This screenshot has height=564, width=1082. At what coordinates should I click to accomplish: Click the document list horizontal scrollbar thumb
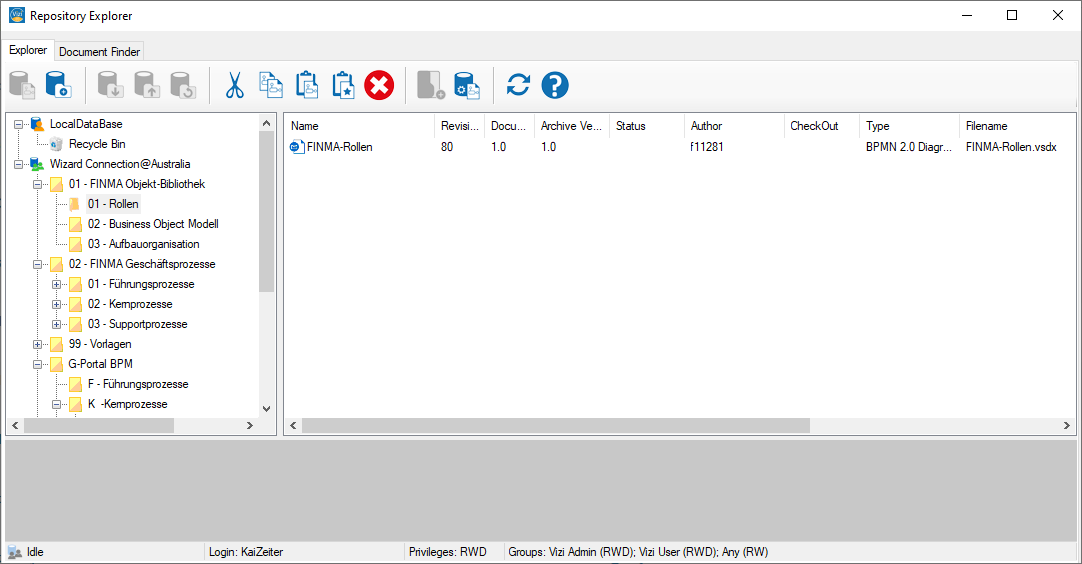click(x=555, y=426)
